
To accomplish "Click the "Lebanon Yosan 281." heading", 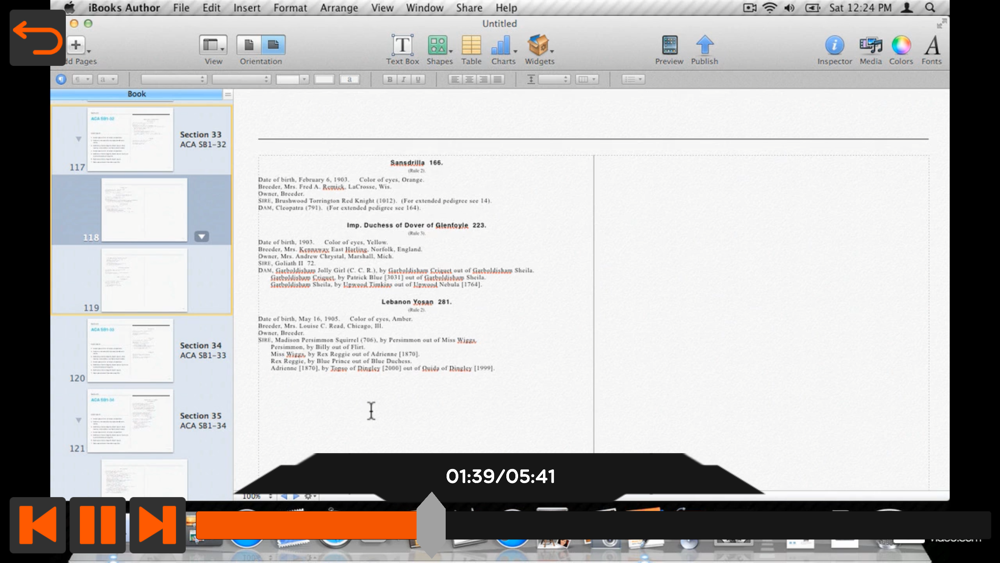I will (416, 302).
